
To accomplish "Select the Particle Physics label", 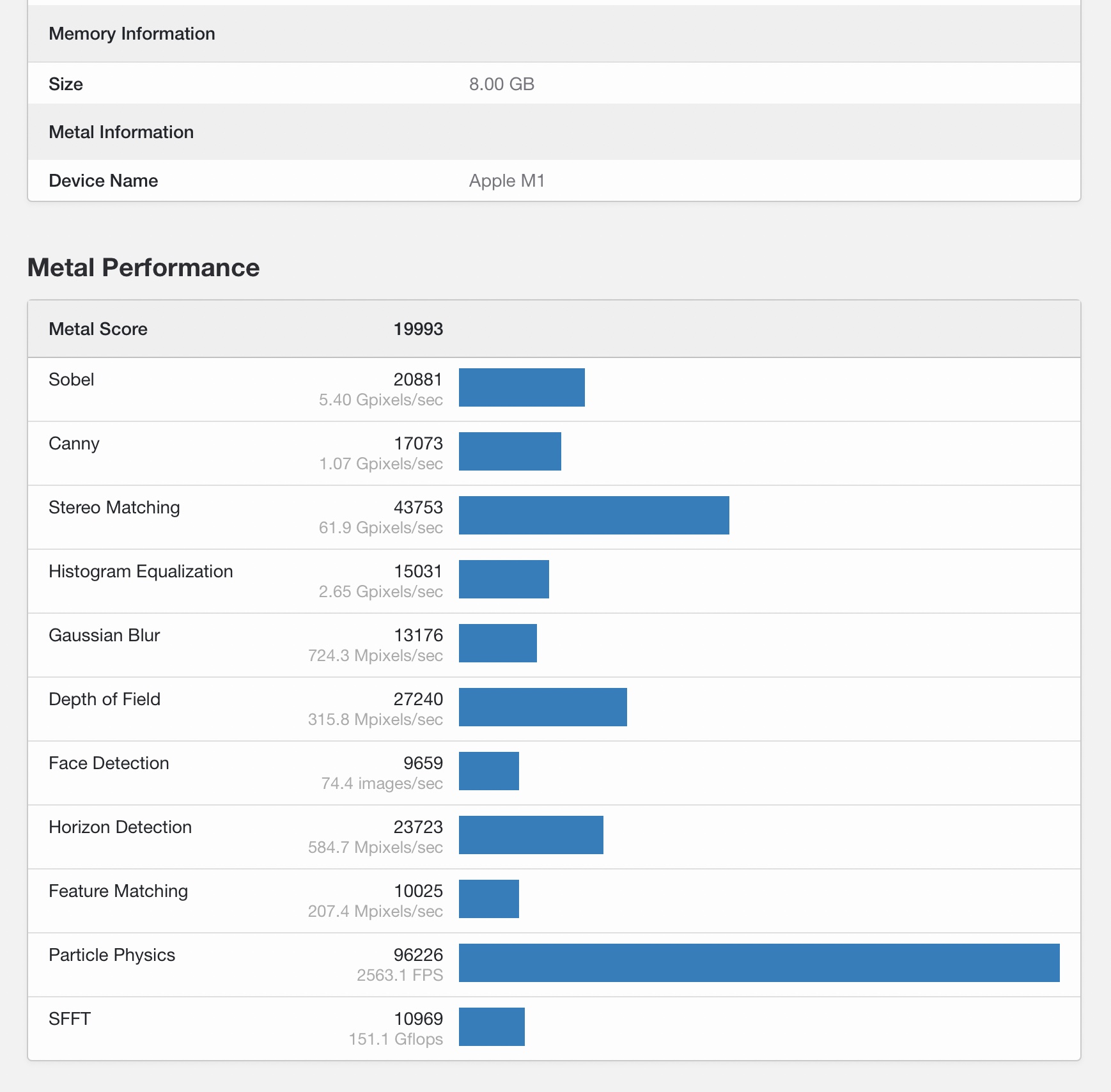I will tap(112, 955).
